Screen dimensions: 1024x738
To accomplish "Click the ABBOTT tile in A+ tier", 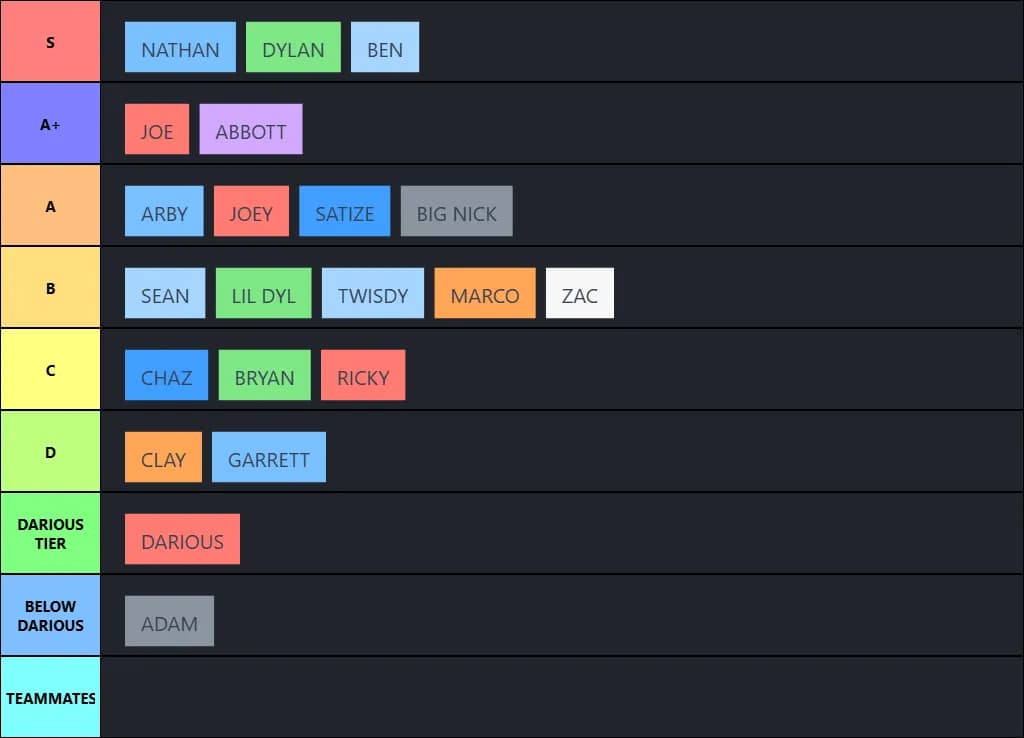I will click(x=250, y=129).
